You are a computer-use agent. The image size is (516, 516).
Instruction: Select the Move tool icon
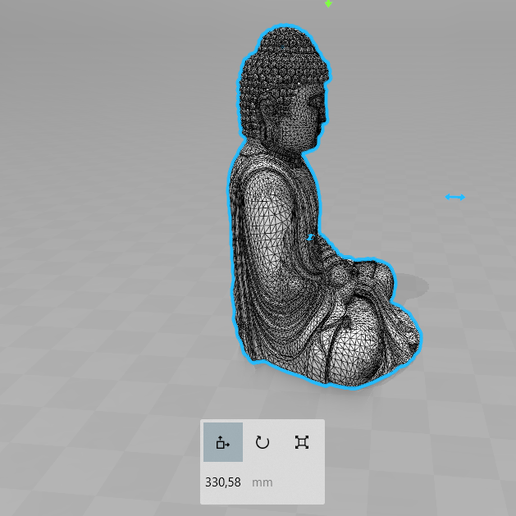pyautogui.click(x=223, y=442)
